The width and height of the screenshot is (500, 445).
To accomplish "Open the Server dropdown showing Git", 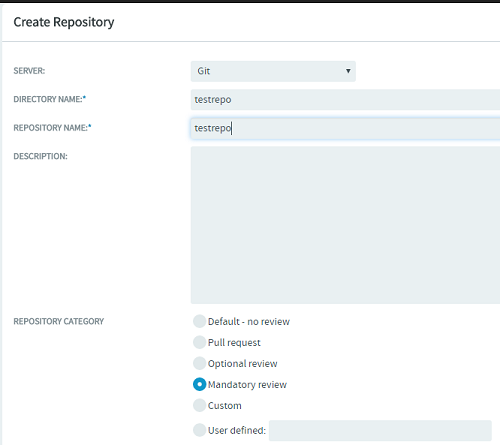I will tap(273, 71).
